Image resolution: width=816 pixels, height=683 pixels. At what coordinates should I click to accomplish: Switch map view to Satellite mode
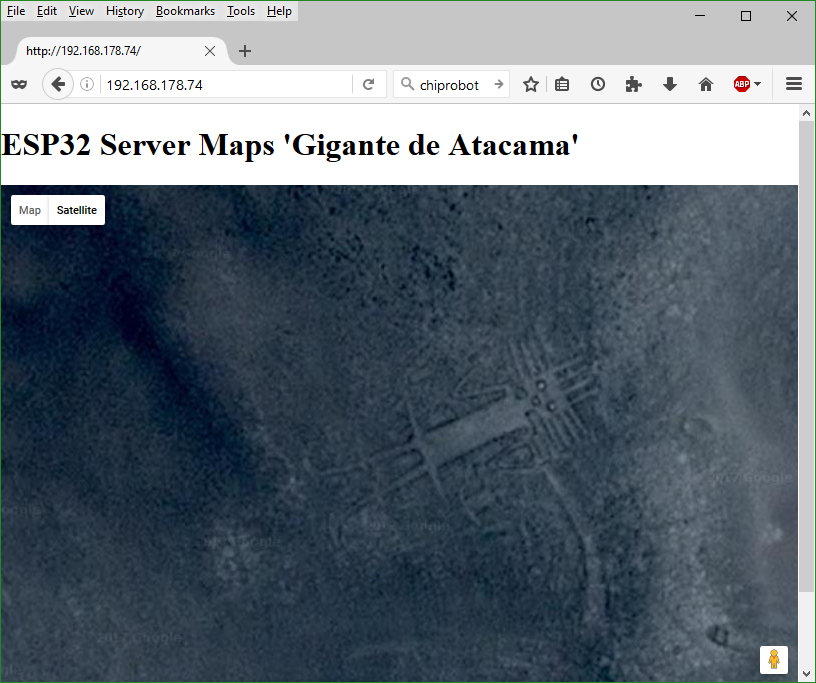tap(77, 210)
